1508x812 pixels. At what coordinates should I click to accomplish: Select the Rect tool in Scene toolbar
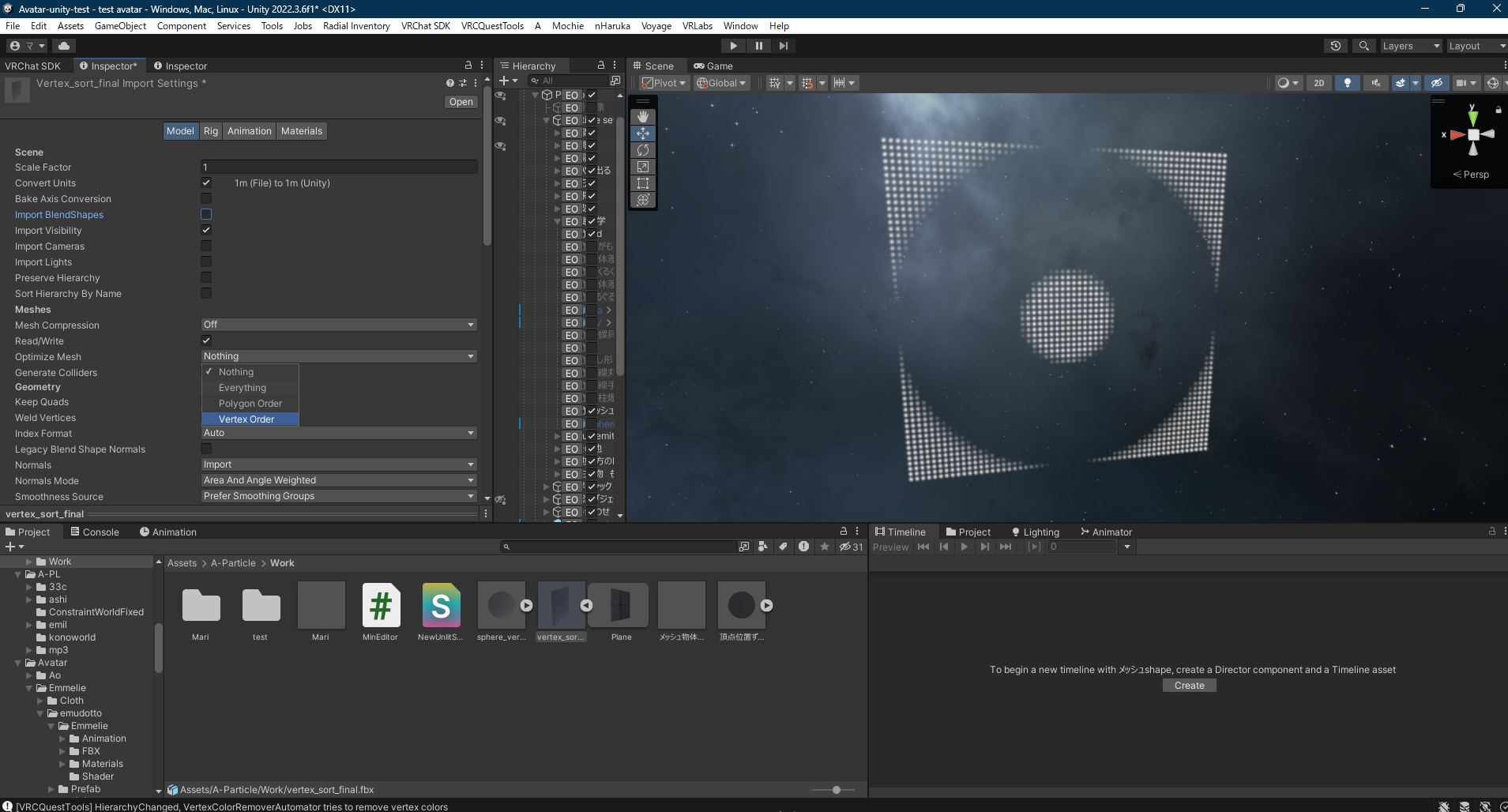click(643, 183)
